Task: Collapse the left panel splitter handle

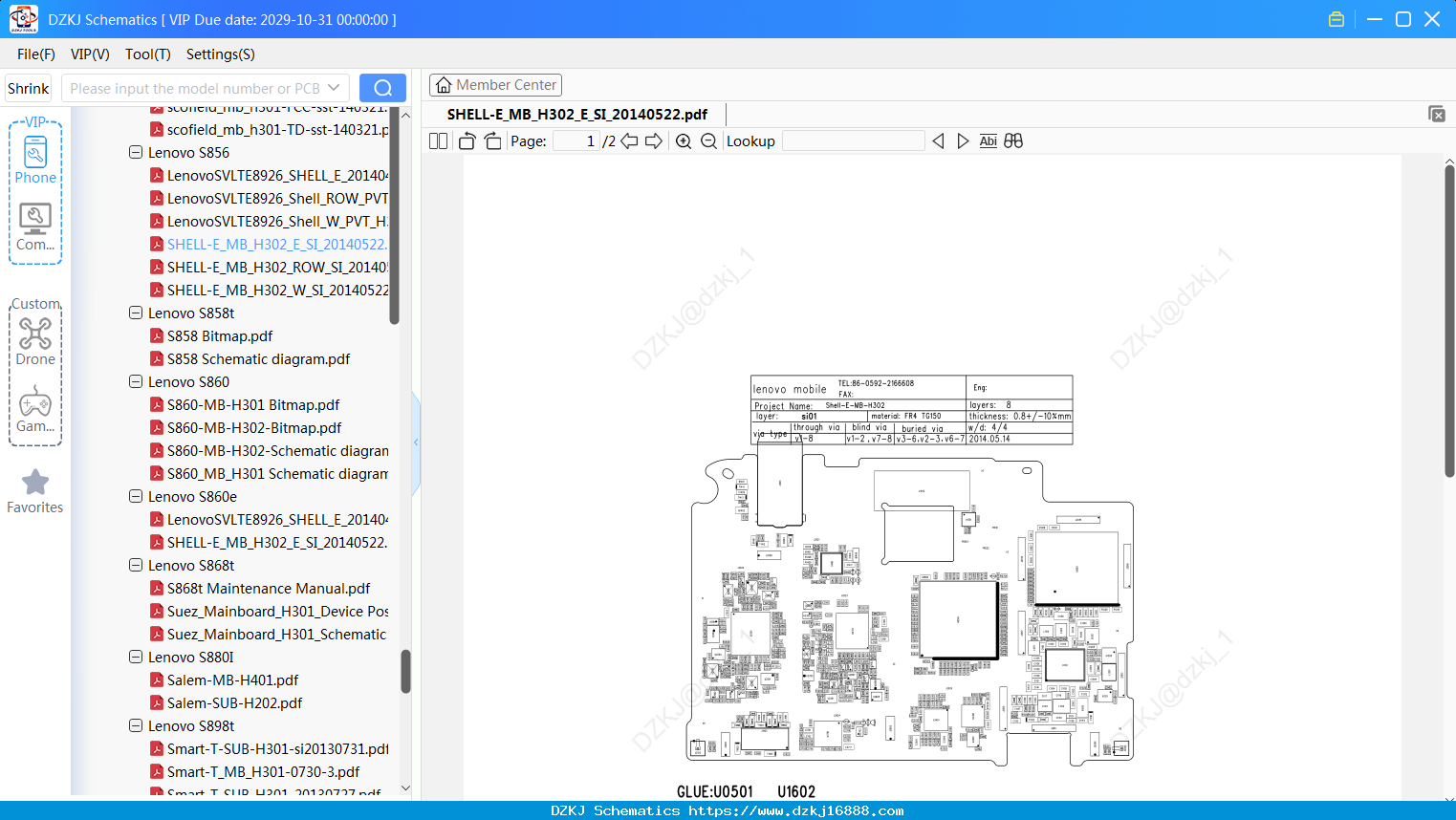Action: pos(416,442)
